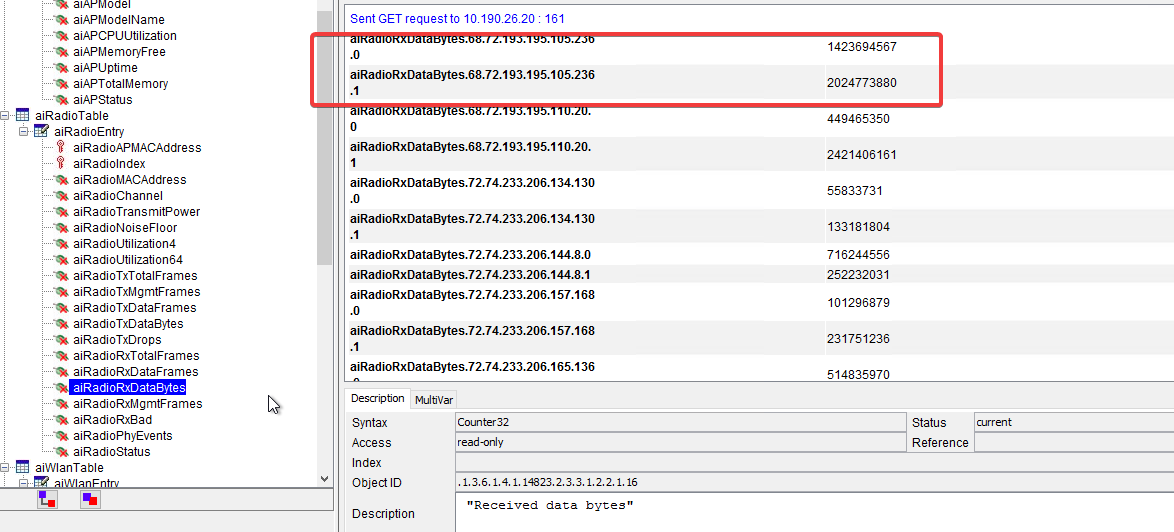Click the empty Reference field
Viewport: 1174px width, 532px height.
[x=1074, y=443]
